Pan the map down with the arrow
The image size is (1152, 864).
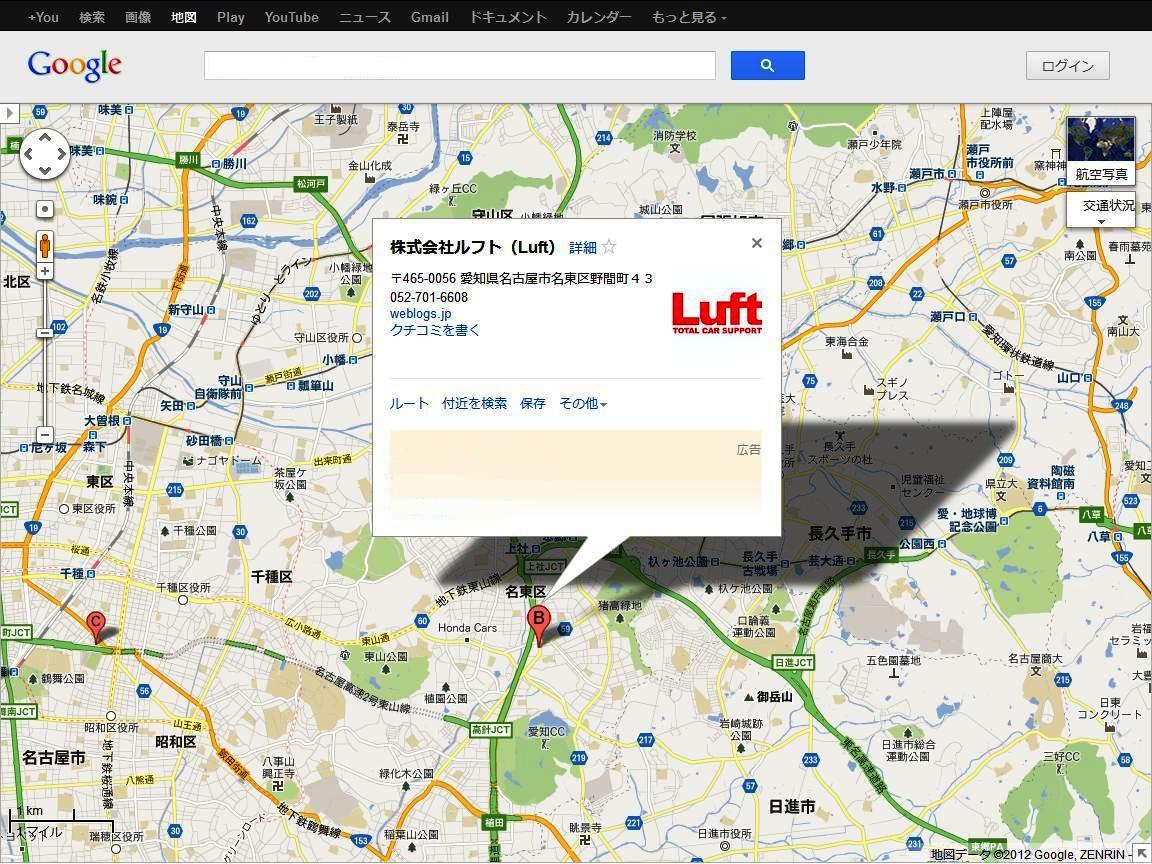pyautogui.click(x=45, y=171)
